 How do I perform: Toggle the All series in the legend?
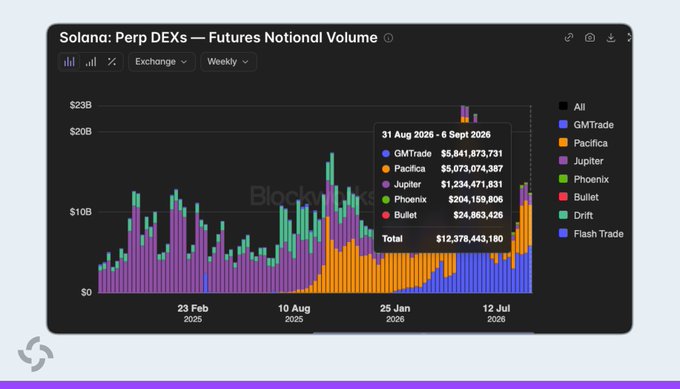point(572,107)
